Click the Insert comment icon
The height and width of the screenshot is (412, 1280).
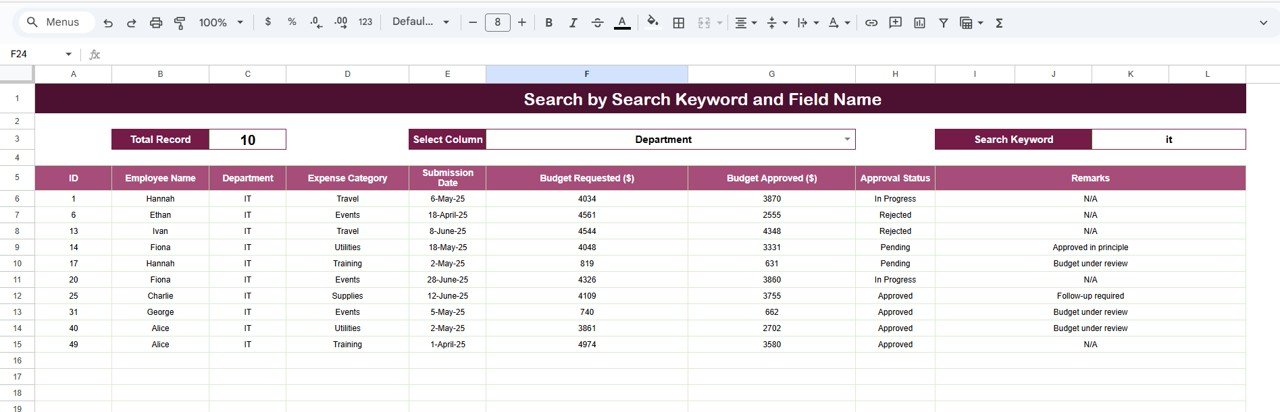[x=895, y=22]
